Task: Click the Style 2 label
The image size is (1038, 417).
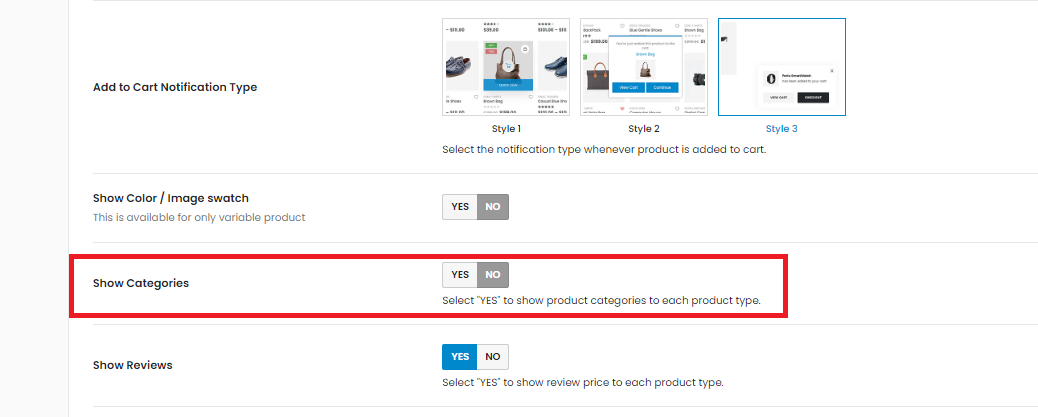Action: coord(644,128)
